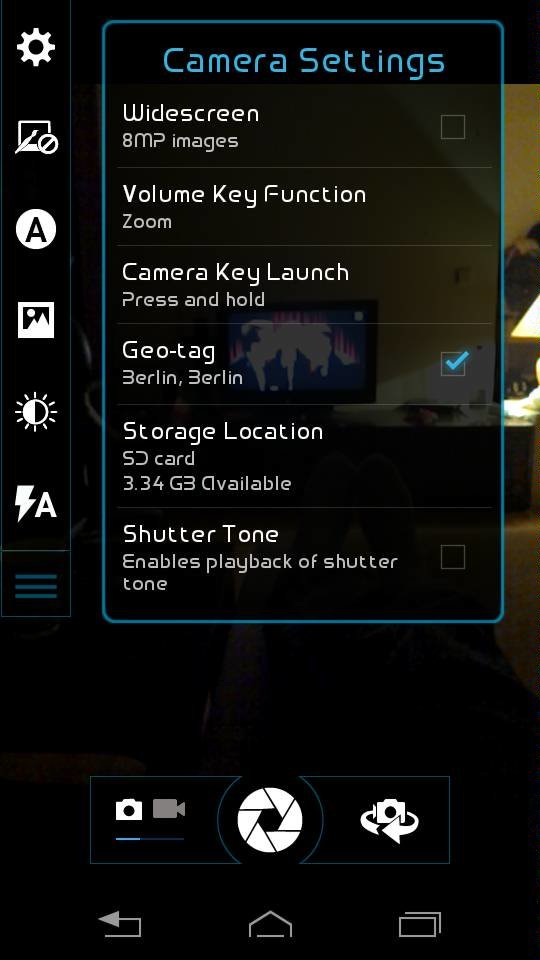The width and height of the screenshot is (540, 960).
Task: Change the auto flash mode icon
Action: 36,503
